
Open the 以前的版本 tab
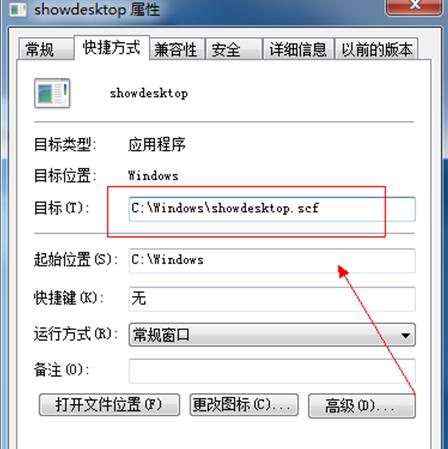point(376,50)
